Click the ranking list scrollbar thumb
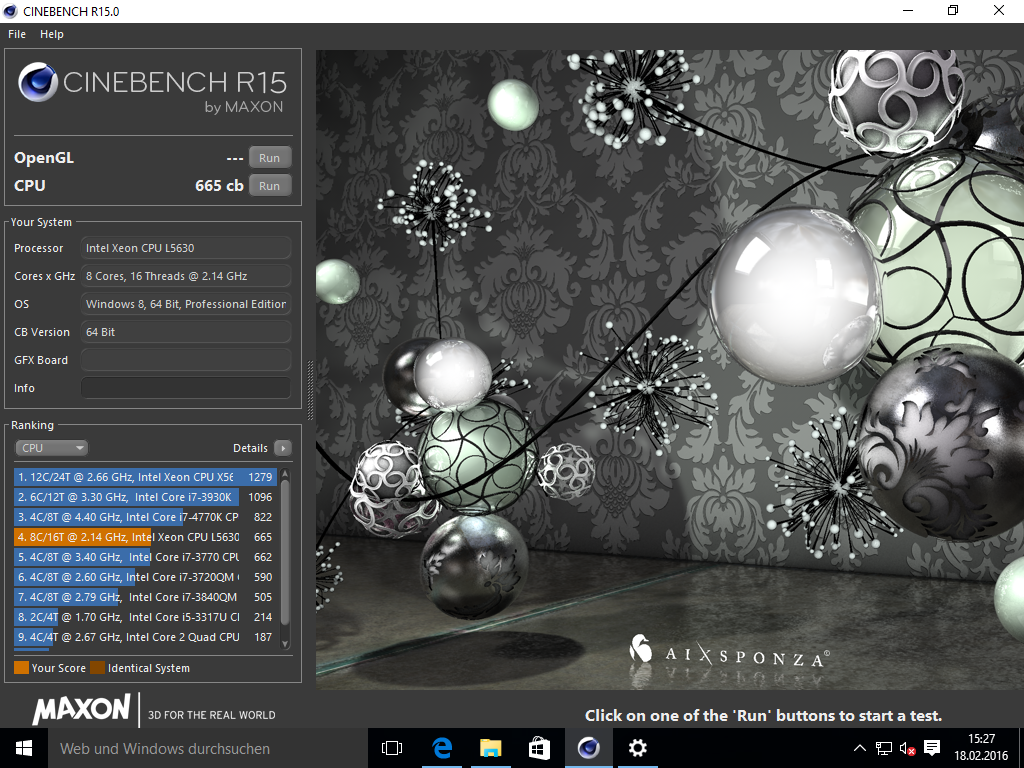This screenshot has height=768, width=1024. coord(285,554)
